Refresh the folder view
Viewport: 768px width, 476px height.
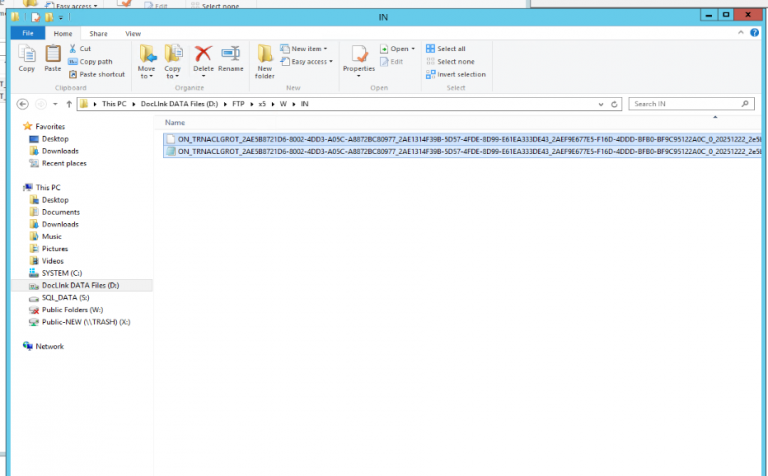614,104
